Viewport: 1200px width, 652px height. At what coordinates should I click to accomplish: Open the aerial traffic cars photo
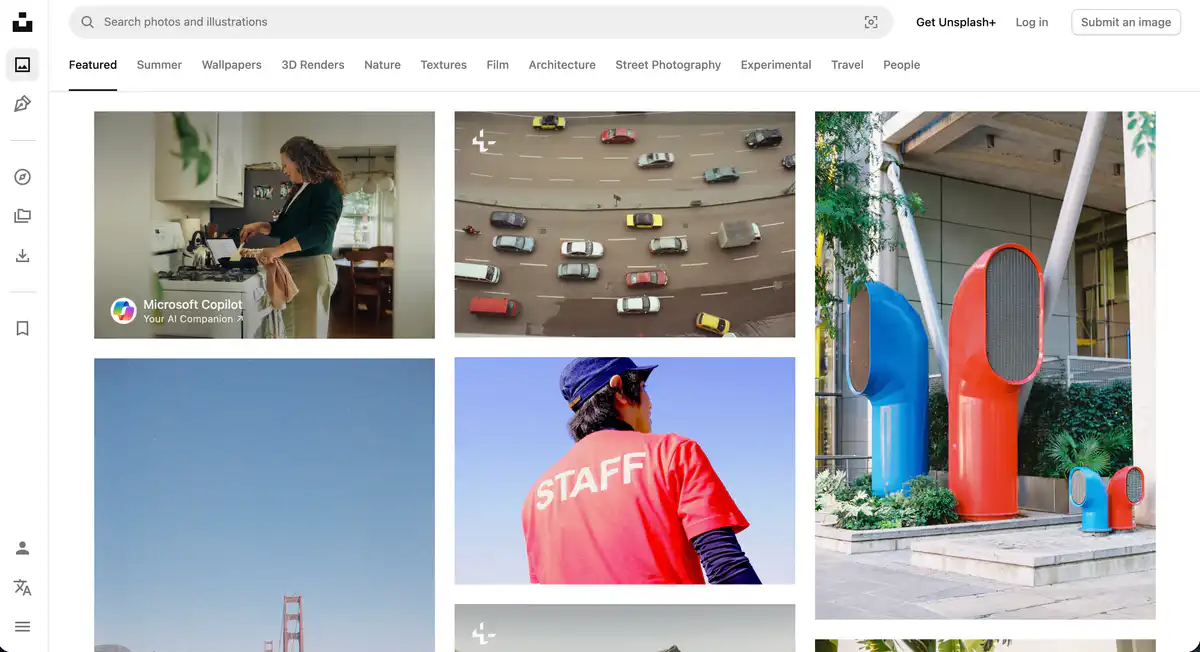(625, 224)
